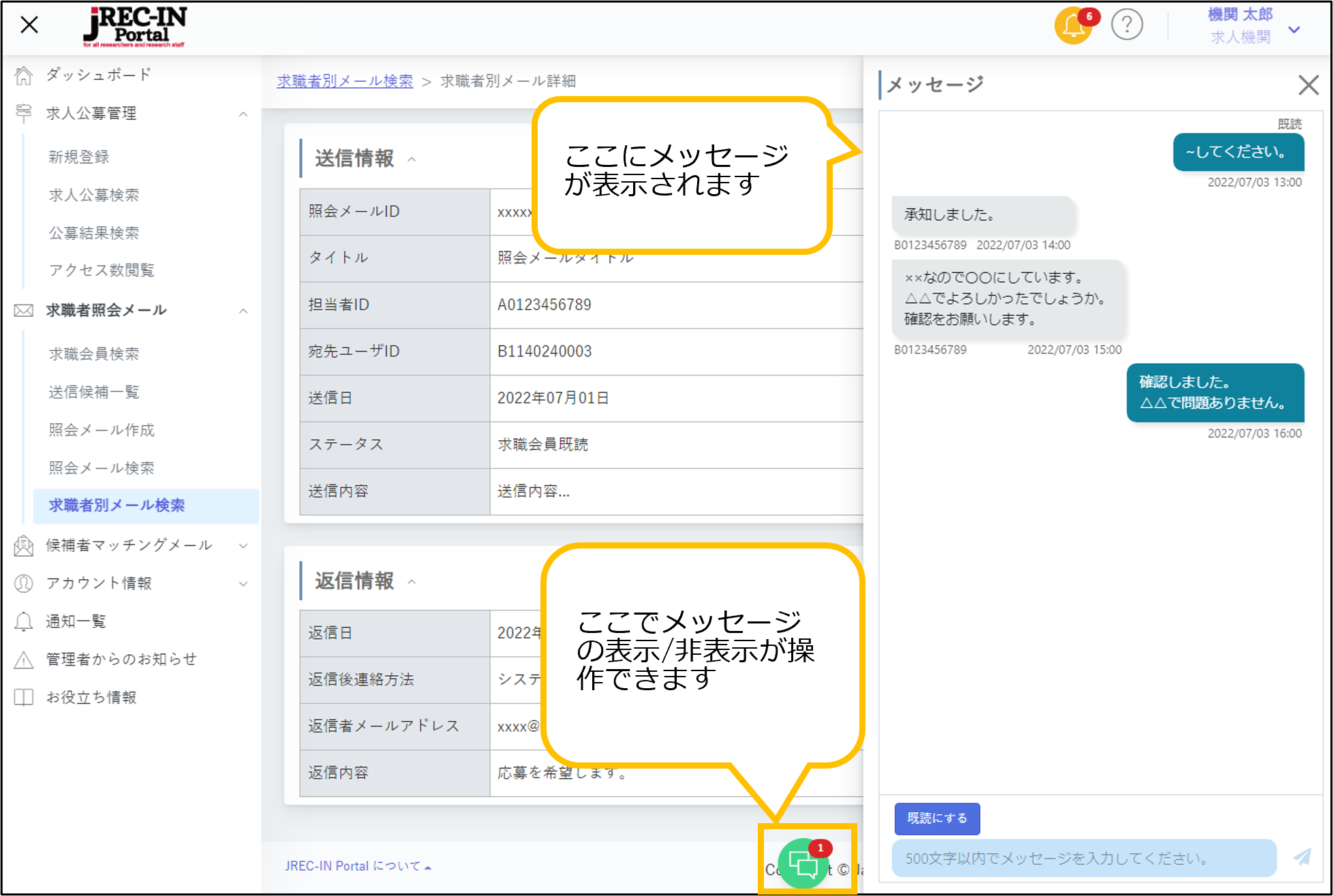1333x896 pixels.
Task: Send message with paper plane icon
Action: click(1302, 857)
